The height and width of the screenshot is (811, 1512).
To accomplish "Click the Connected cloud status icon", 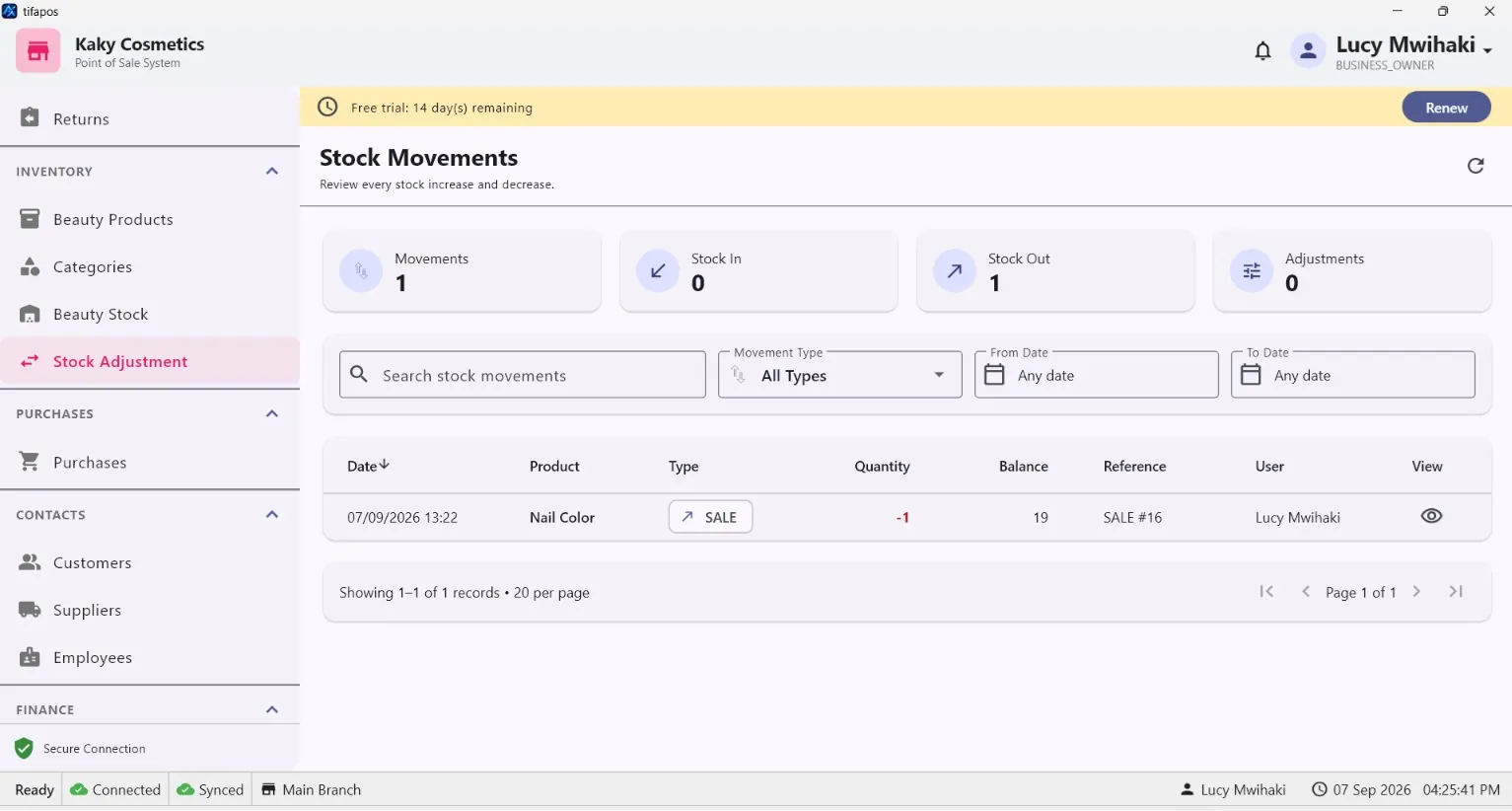I will point(79,789).
